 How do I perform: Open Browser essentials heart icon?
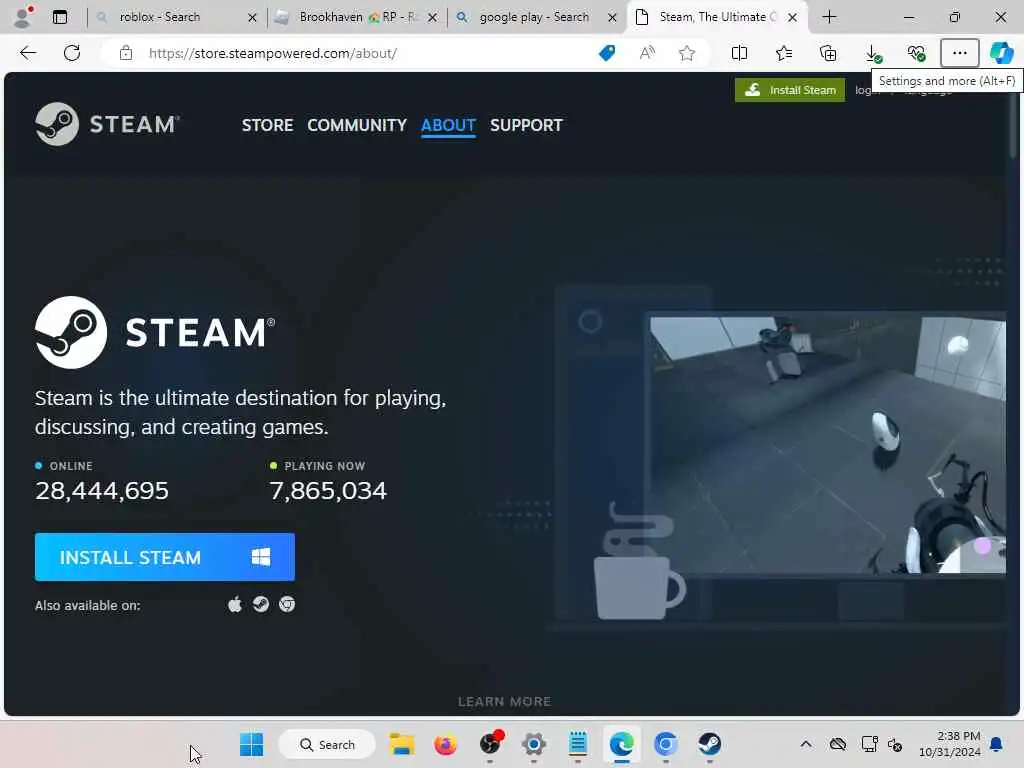[916, 54]
